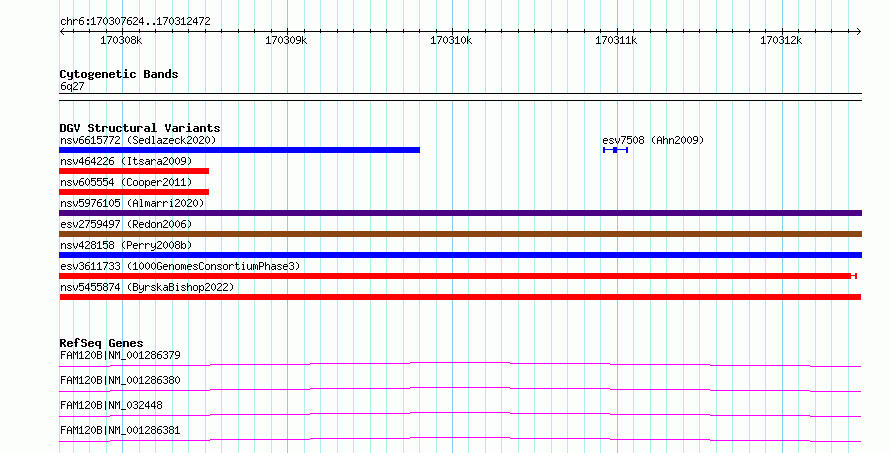890x453 pixels.
Task: Select the FAM120B NM_001286381 transcript line
Action: pos(460,439)
